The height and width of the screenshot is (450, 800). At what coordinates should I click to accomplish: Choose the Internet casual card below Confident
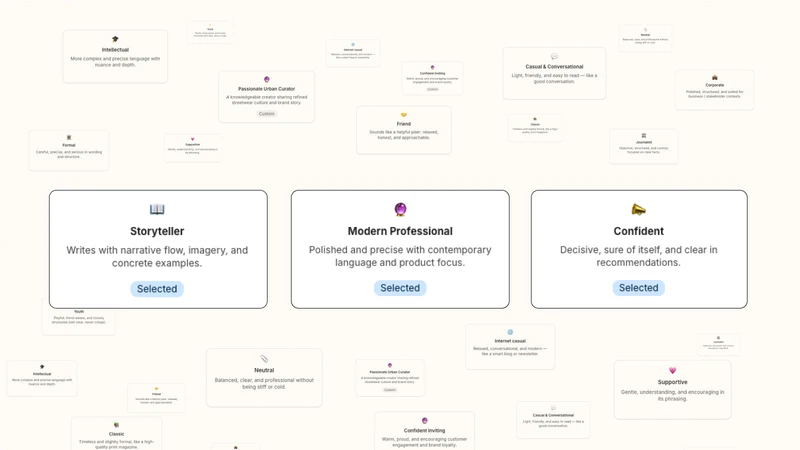[510, 347]
